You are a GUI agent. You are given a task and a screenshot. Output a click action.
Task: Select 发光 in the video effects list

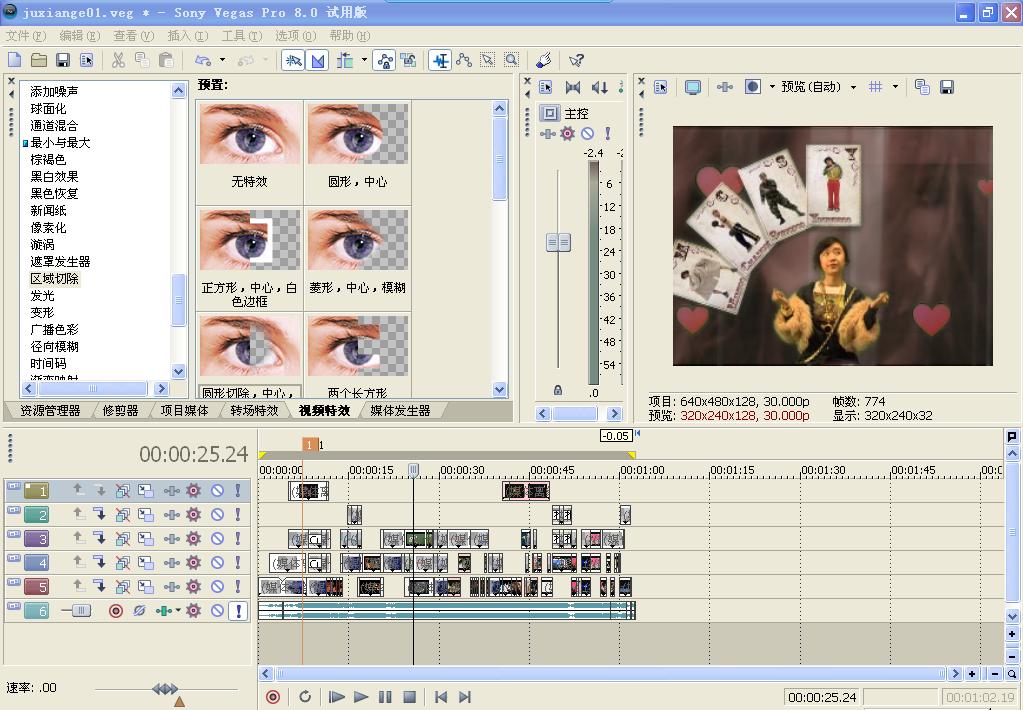[x=43, y=296]
